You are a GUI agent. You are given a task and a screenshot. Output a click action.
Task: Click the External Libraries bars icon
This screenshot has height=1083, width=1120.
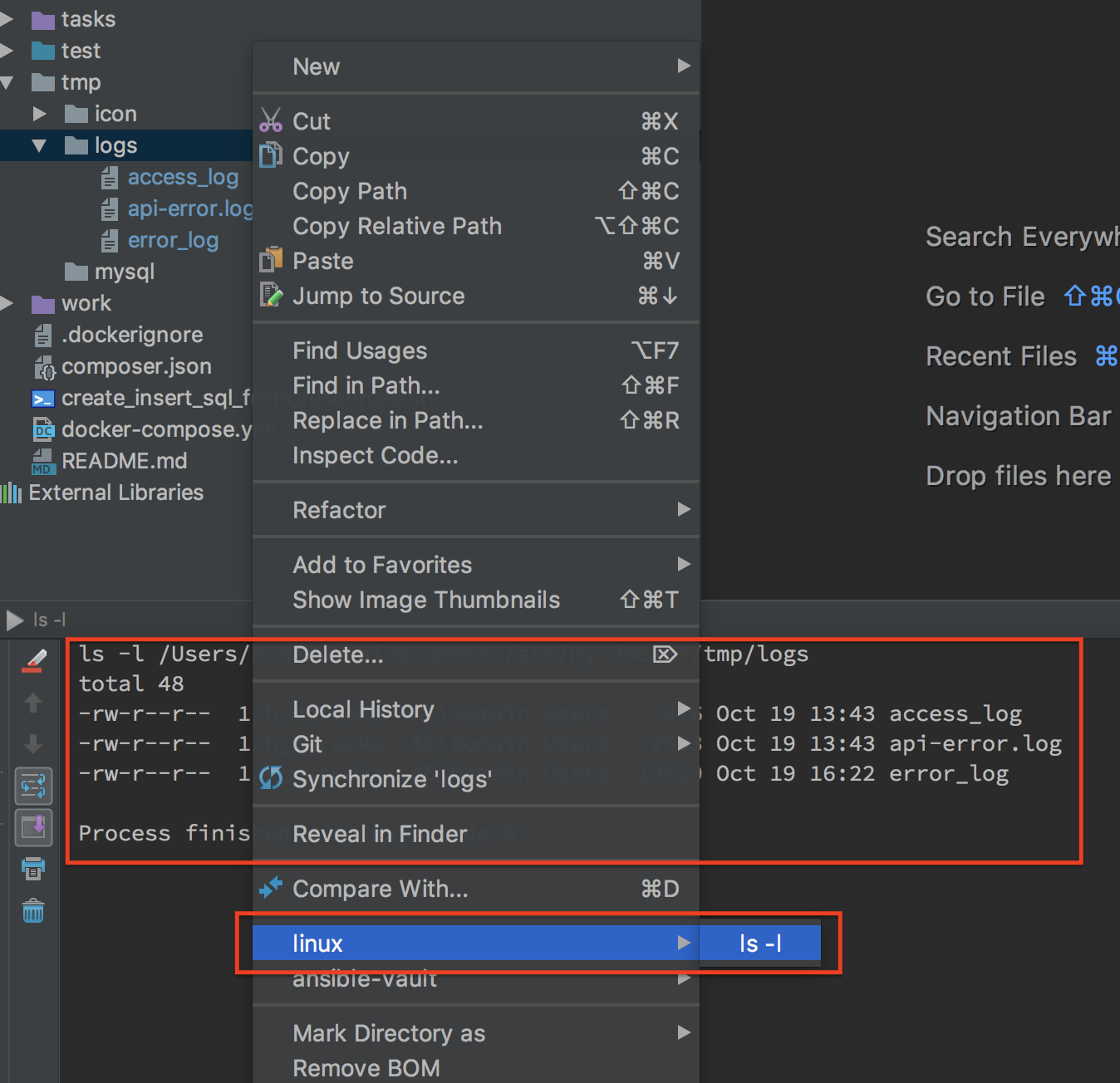point(11,493)
